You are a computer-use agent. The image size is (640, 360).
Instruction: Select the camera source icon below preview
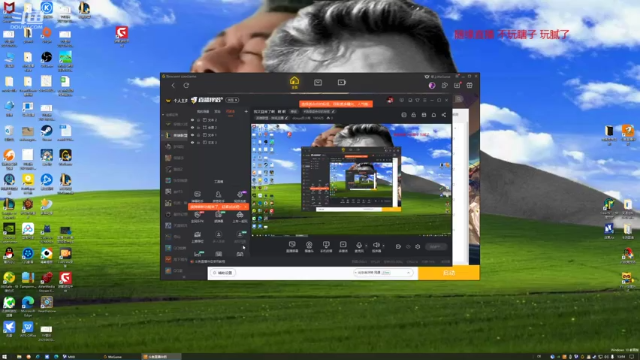(309, 246)
